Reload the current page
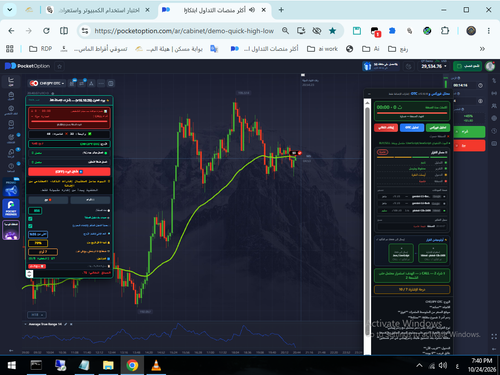This screenshot has width=500, height=375. (x=46, y=31)
